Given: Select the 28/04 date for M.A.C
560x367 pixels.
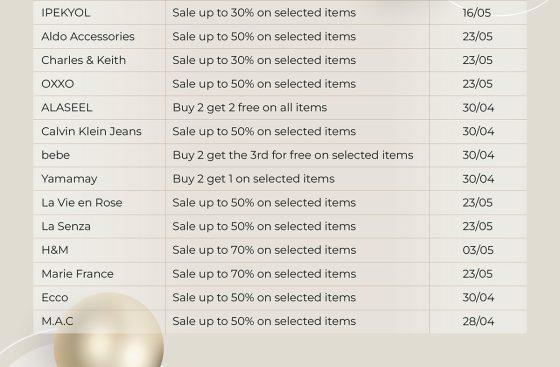Looking at the screenshot, I should (x=478, y=321).
